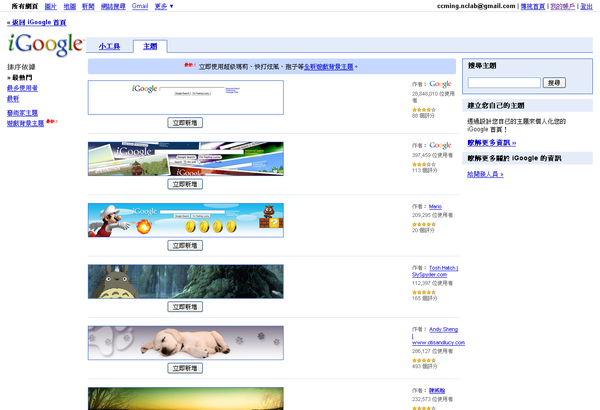Add the sleeping puppy theme now

coord(185,368)
